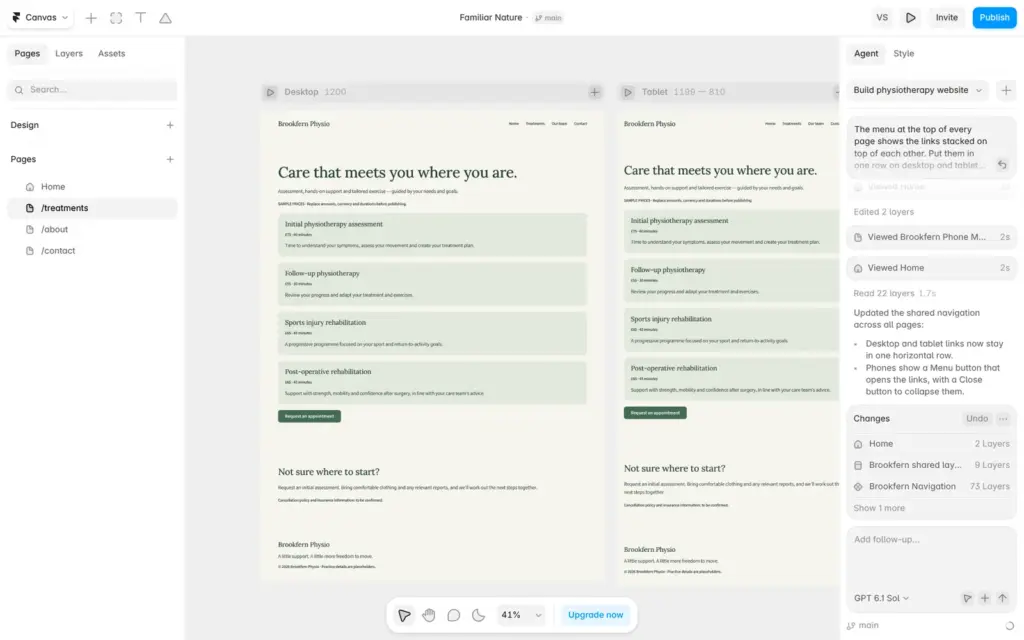
Task: Click the main branch badge beside Familiar Nature
Action: (x=549, y=18)
